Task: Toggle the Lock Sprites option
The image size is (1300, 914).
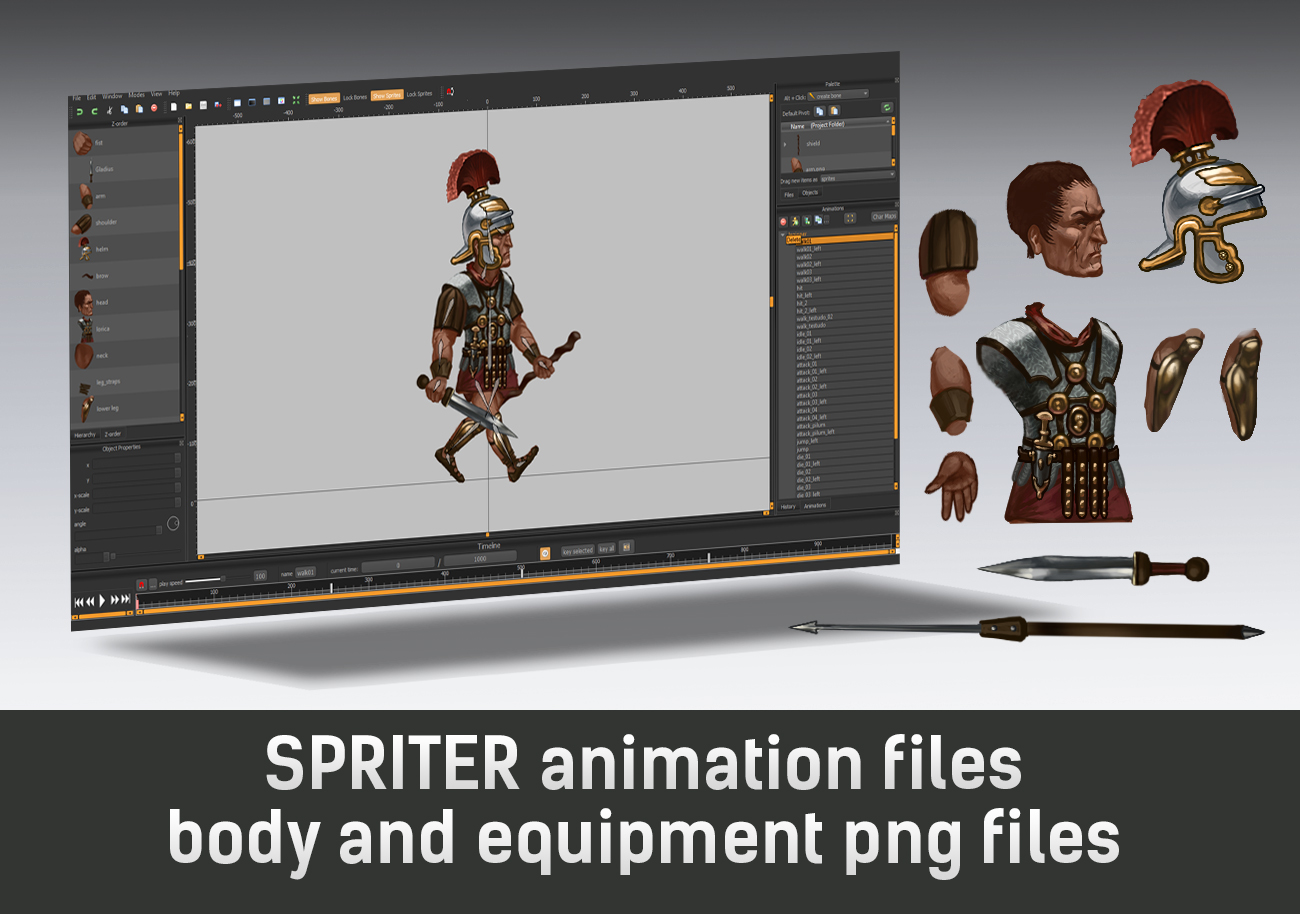Action: (419, 94)
